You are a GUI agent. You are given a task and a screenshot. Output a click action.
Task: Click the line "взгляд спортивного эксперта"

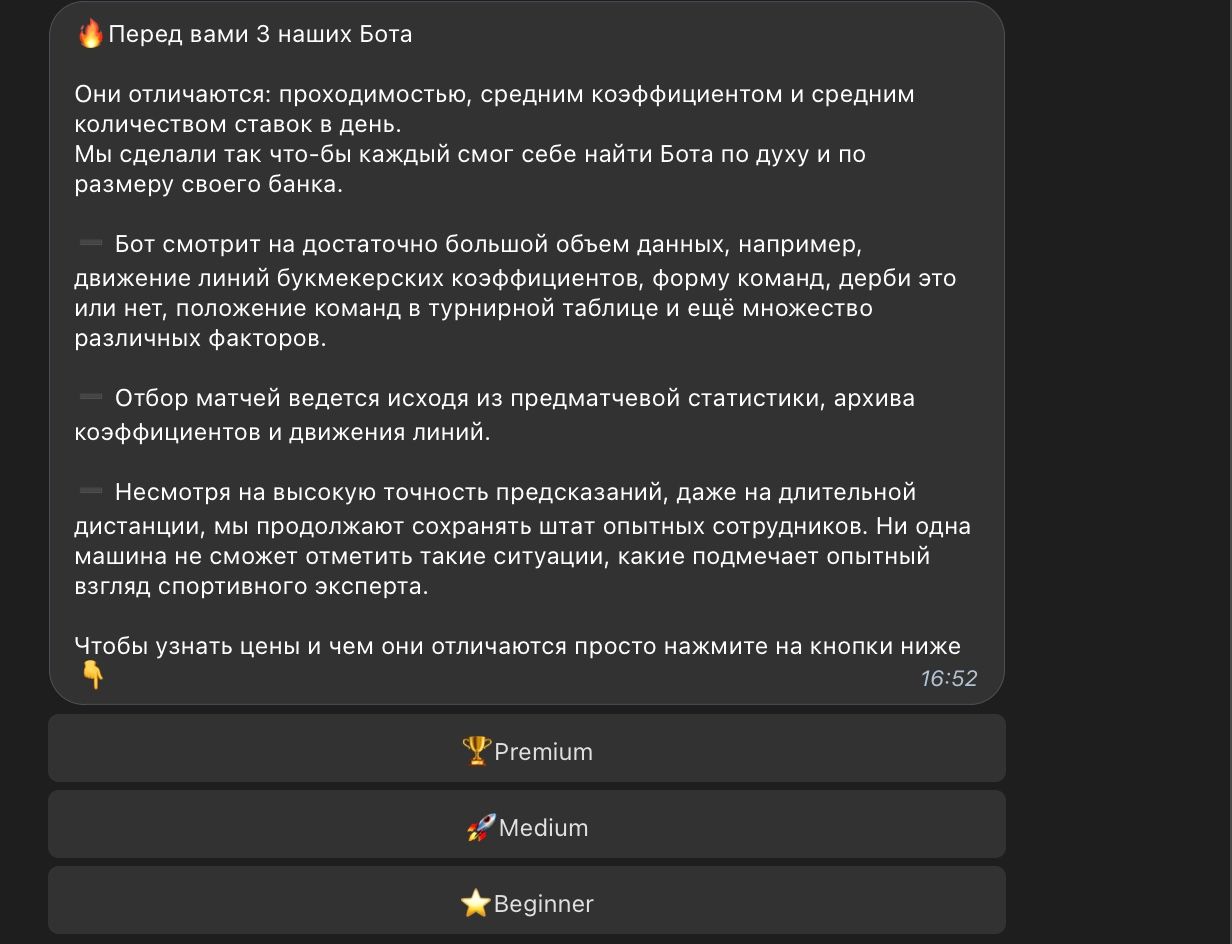click(252, 587)
